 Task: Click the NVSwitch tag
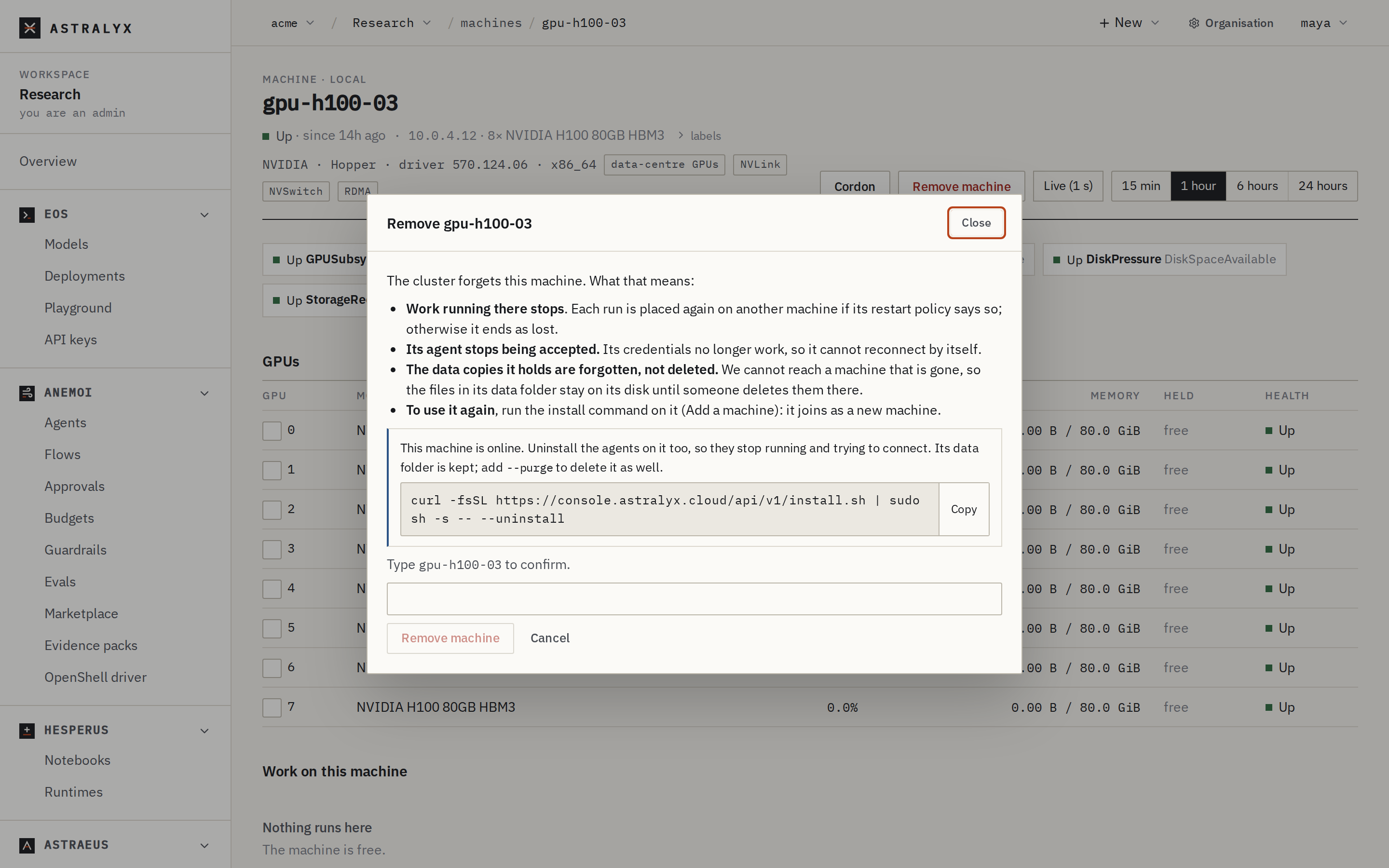tap(296, 191)
